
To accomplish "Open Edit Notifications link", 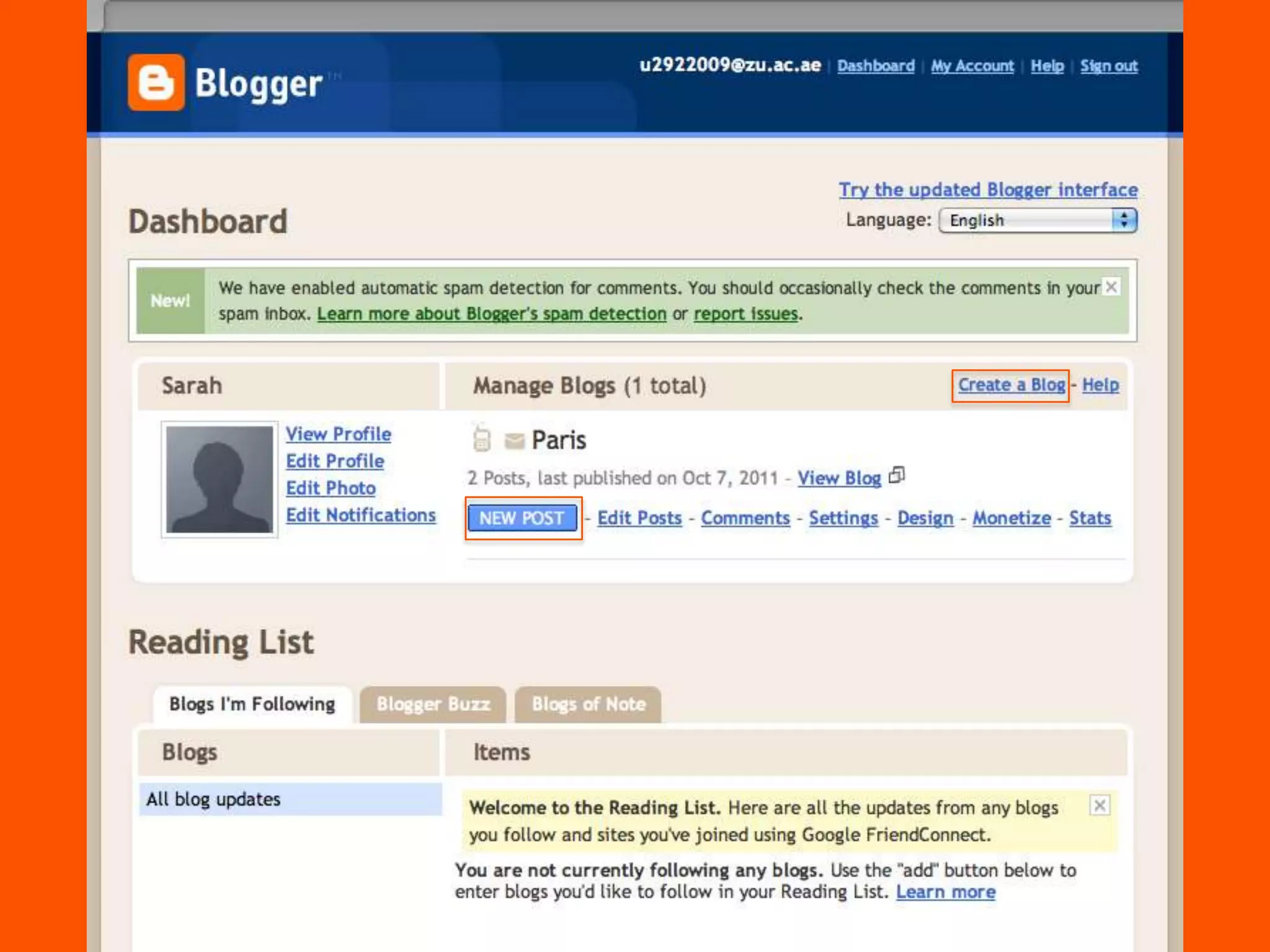I will tap(360, 515).
